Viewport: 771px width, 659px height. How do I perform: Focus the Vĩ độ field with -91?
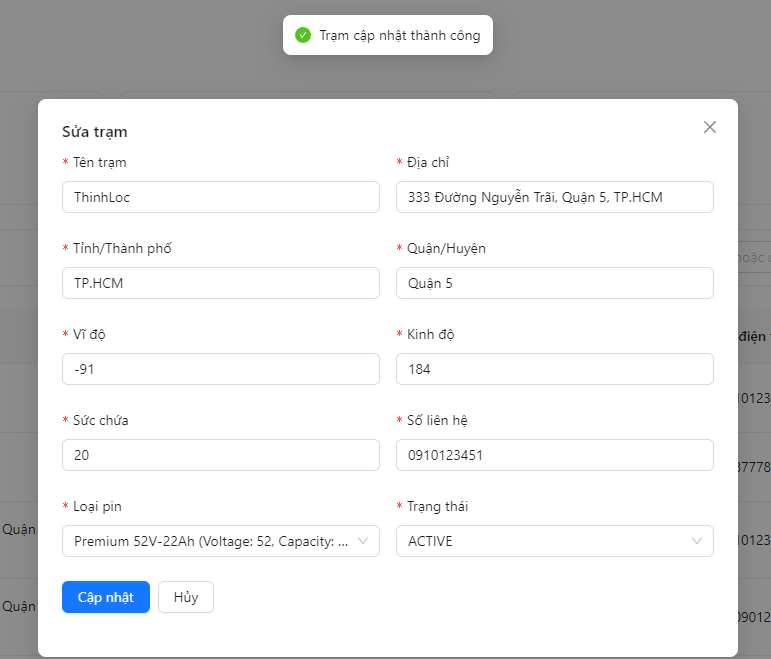pos(220,369)
